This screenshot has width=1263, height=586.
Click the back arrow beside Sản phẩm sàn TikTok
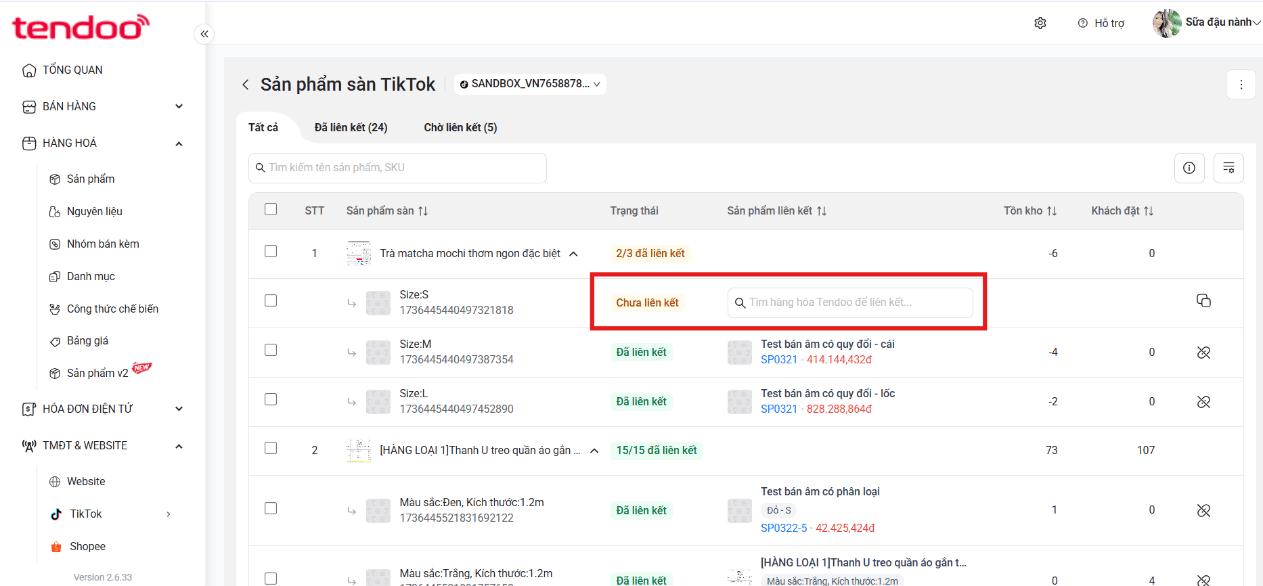click(x=245, y=85)
